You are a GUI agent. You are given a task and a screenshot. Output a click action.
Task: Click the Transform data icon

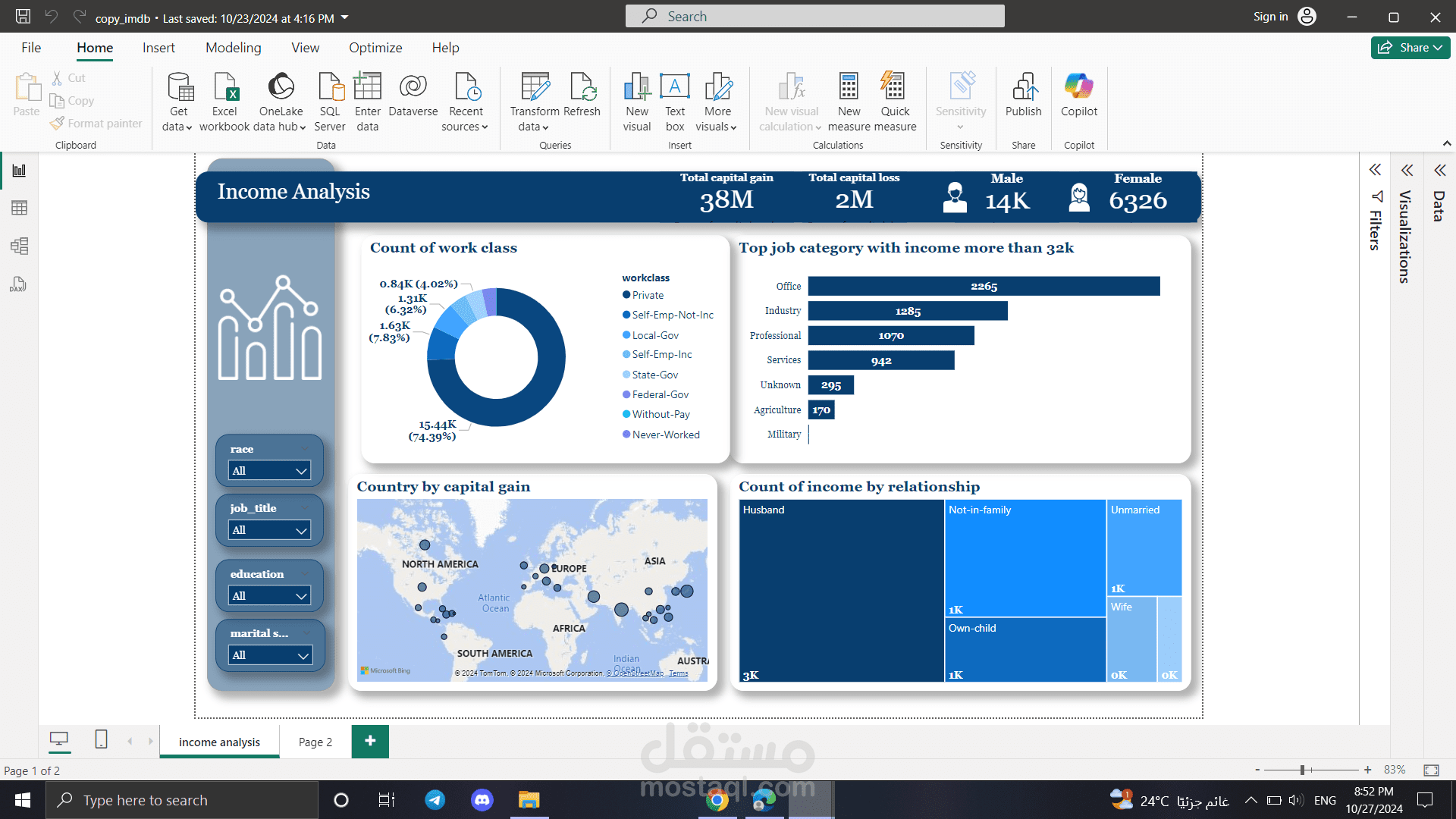coord(535,88)
